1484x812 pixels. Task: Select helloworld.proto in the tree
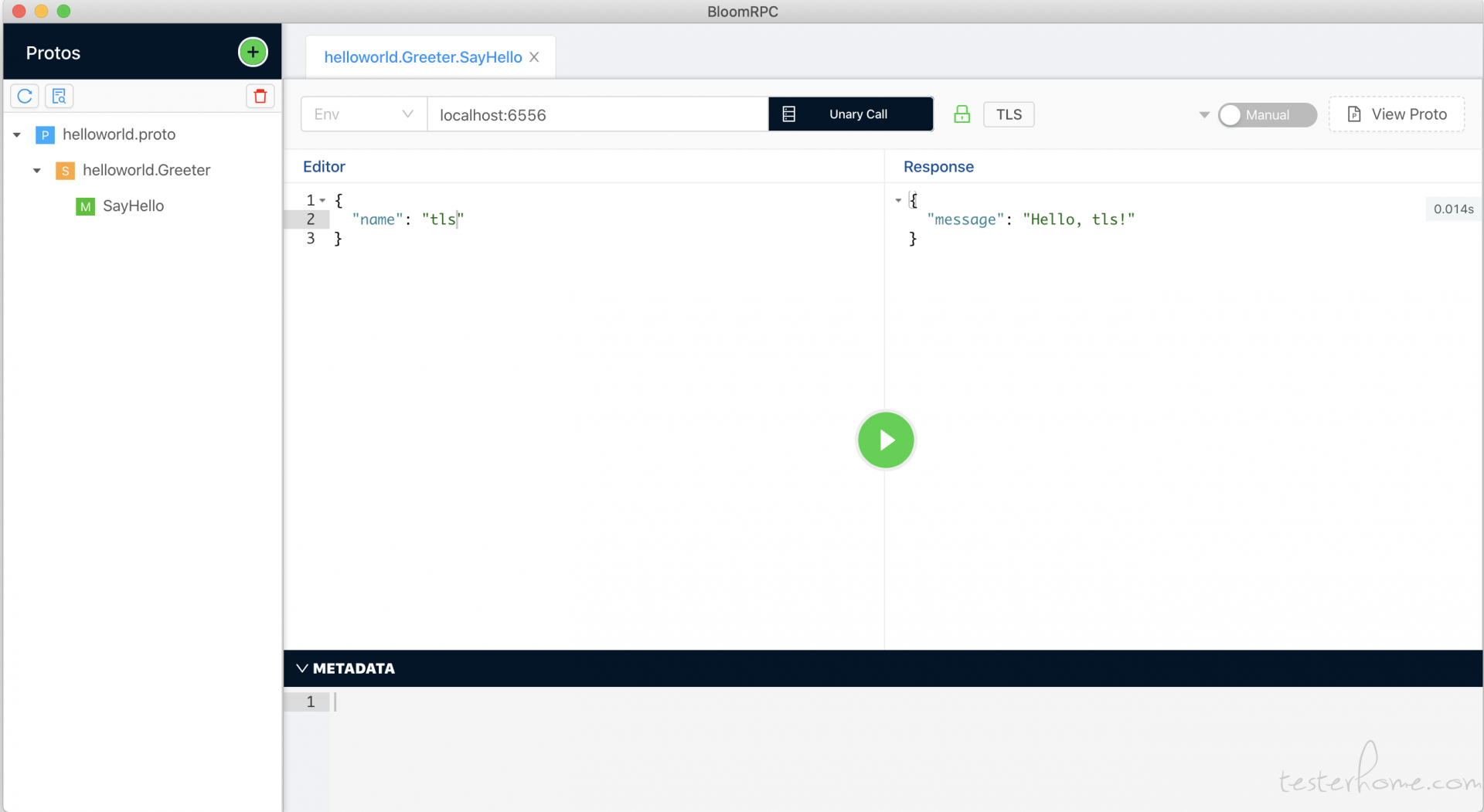(x=119, y=135)
